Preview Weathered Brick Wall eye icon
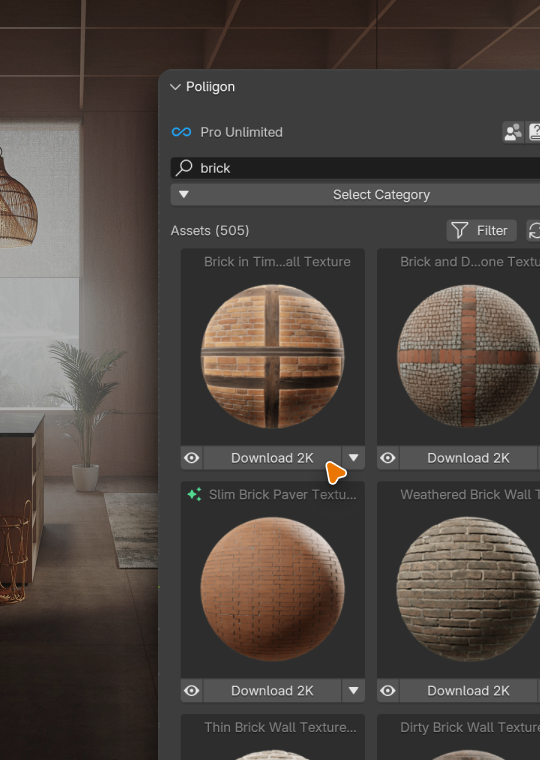Image resolution: width=540 pixels, height=760 pixels. point(388,691)
